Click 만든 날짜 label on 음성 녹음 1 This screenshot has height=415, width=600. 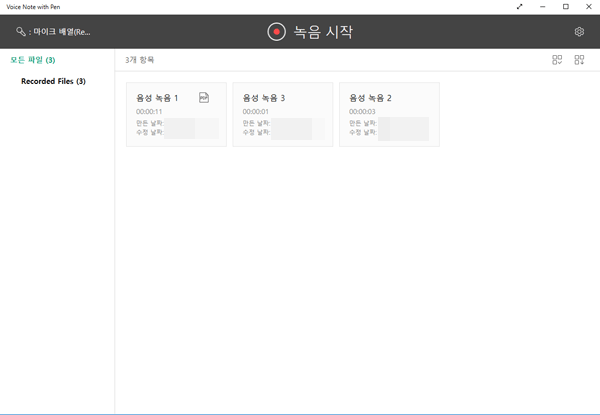click(x=150, y=123)
